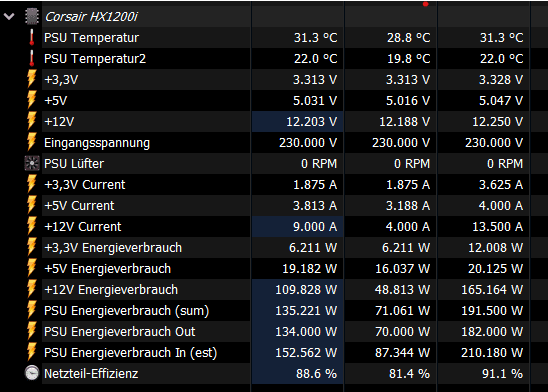
Task: Select the PSU Energieverbrauch In (est) label
Action: (x=130, y=353)
